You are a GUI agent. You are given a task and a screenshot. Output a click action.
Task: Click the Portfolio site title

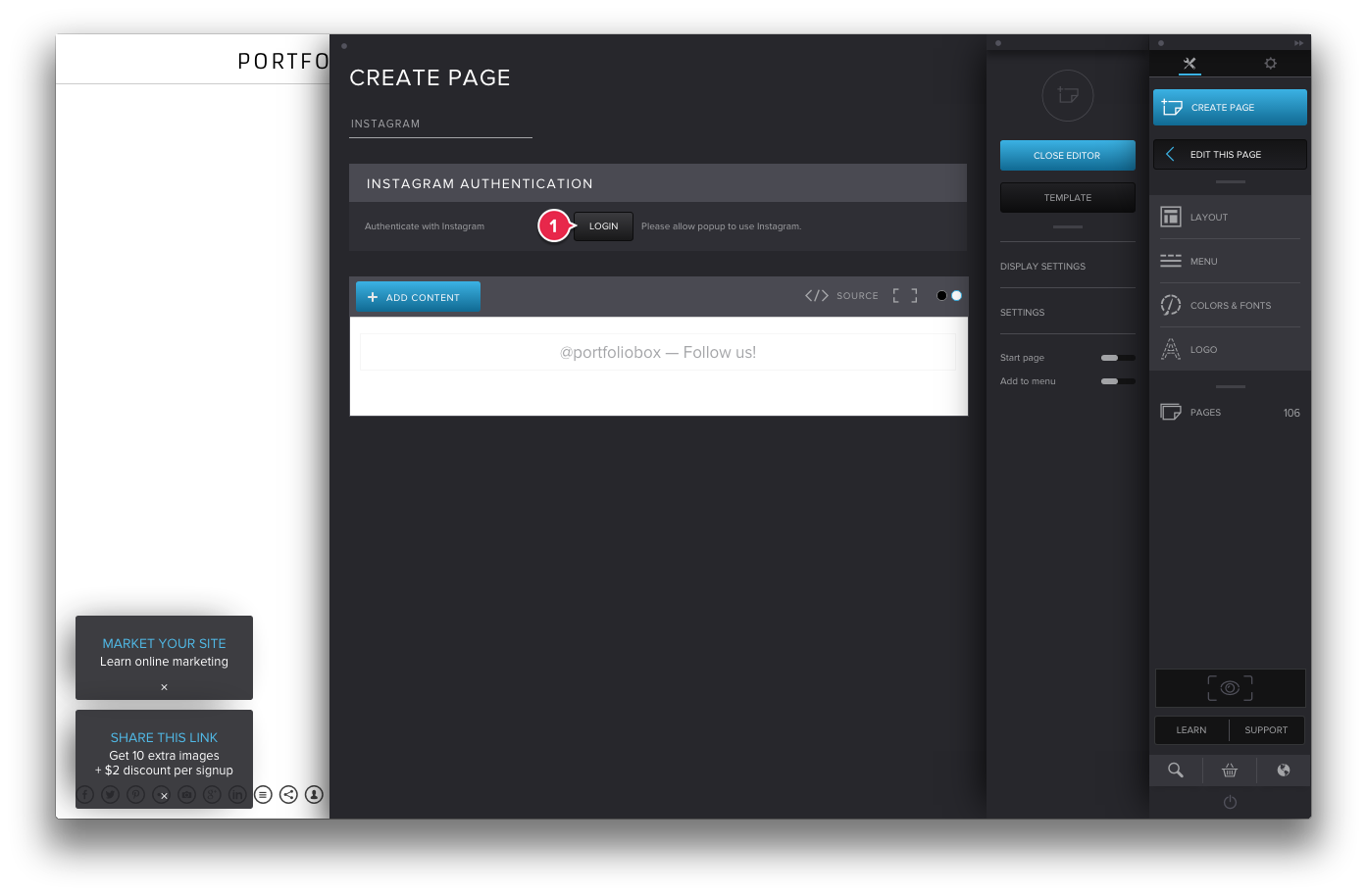(283, 62)
